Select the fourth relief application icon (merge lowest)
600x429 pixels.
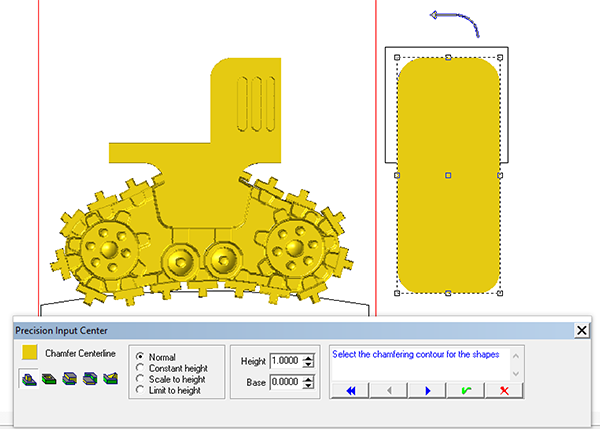pyautogui.click(x=90, y=379)
